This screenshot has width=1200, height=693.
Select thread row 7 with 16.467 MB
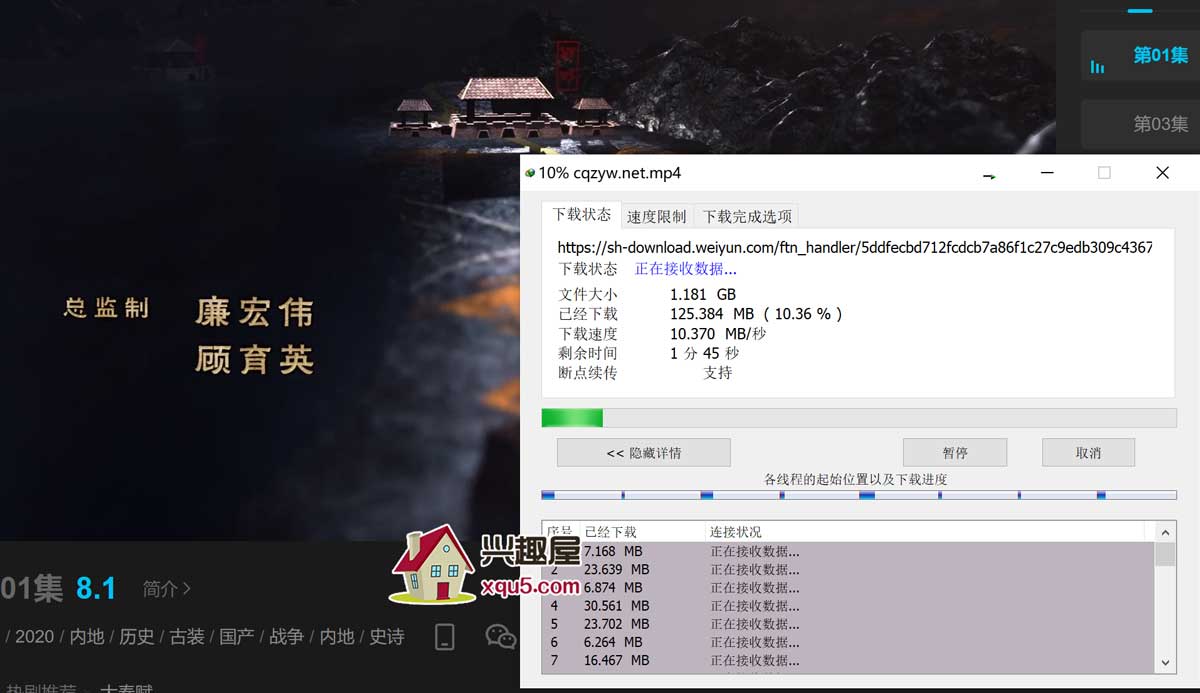pos(848,660)
